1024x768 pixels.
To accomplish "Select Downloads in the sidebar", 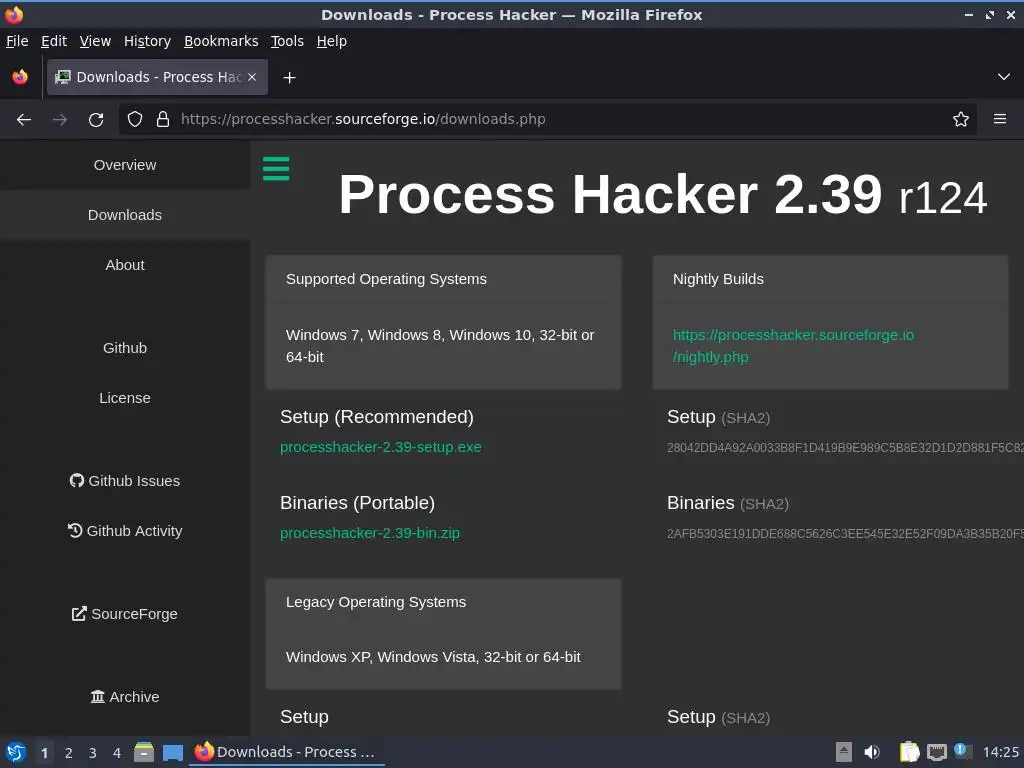I will point(125,215).
